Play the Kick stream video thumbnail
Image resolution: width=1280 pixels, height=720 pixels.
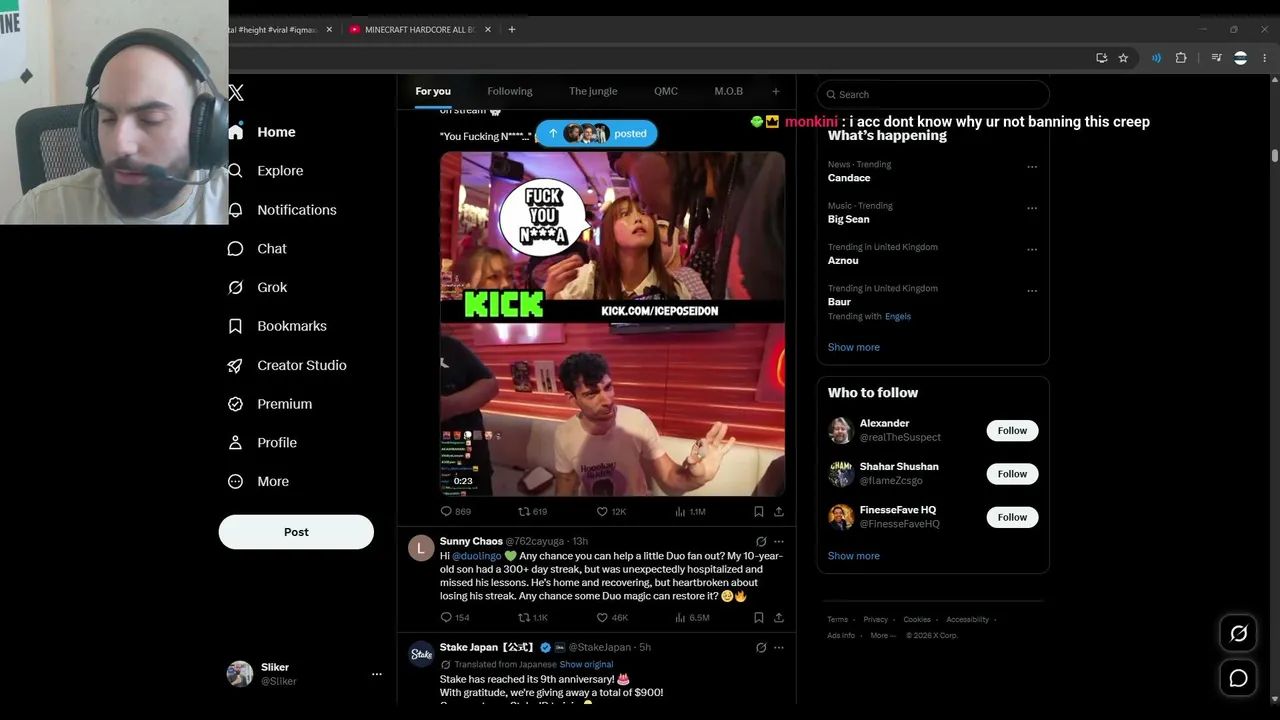[x=613, y=324]
